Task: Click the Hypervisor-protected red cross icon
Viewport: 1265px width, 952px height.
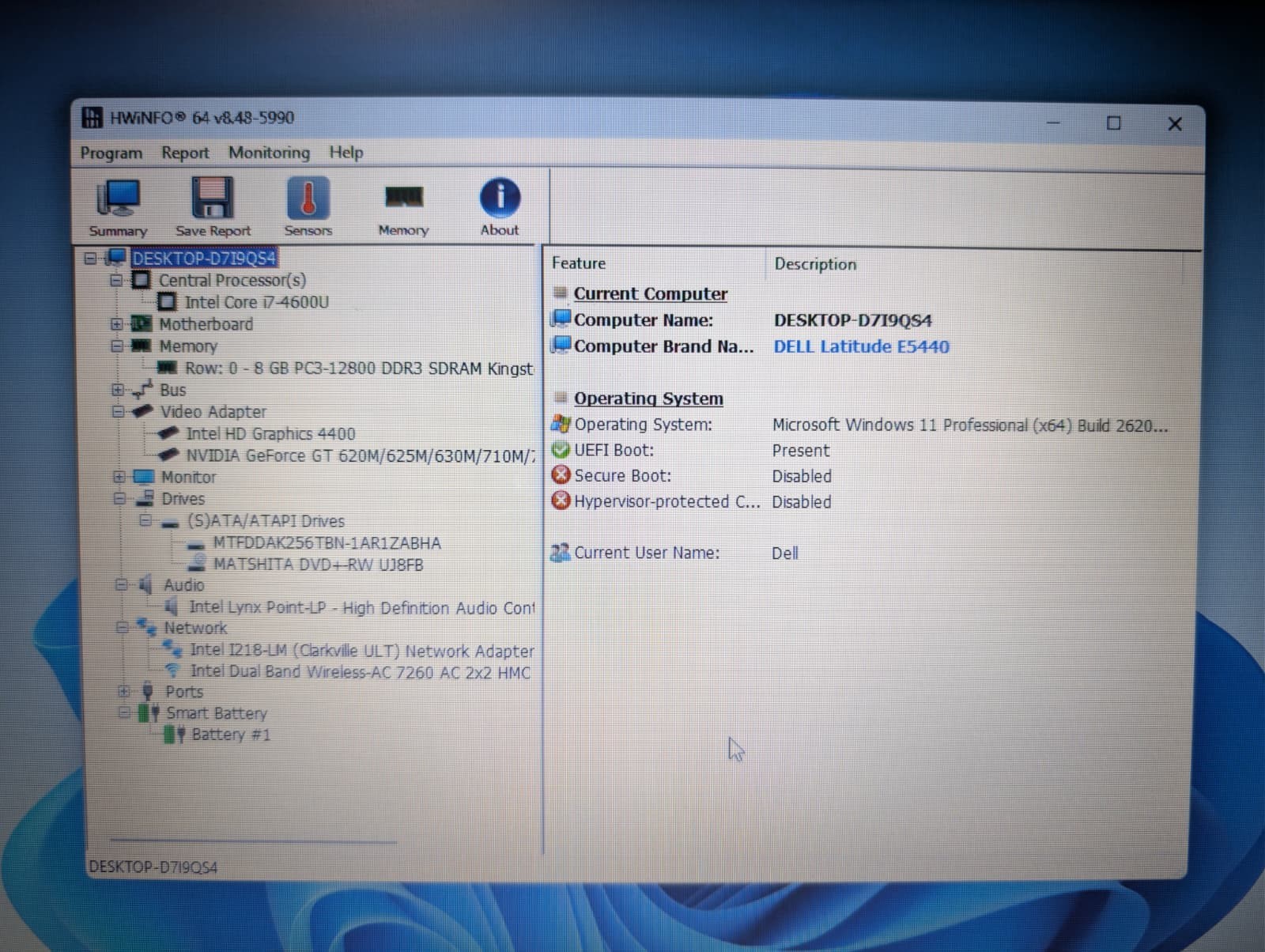Action: coord(561,501)
